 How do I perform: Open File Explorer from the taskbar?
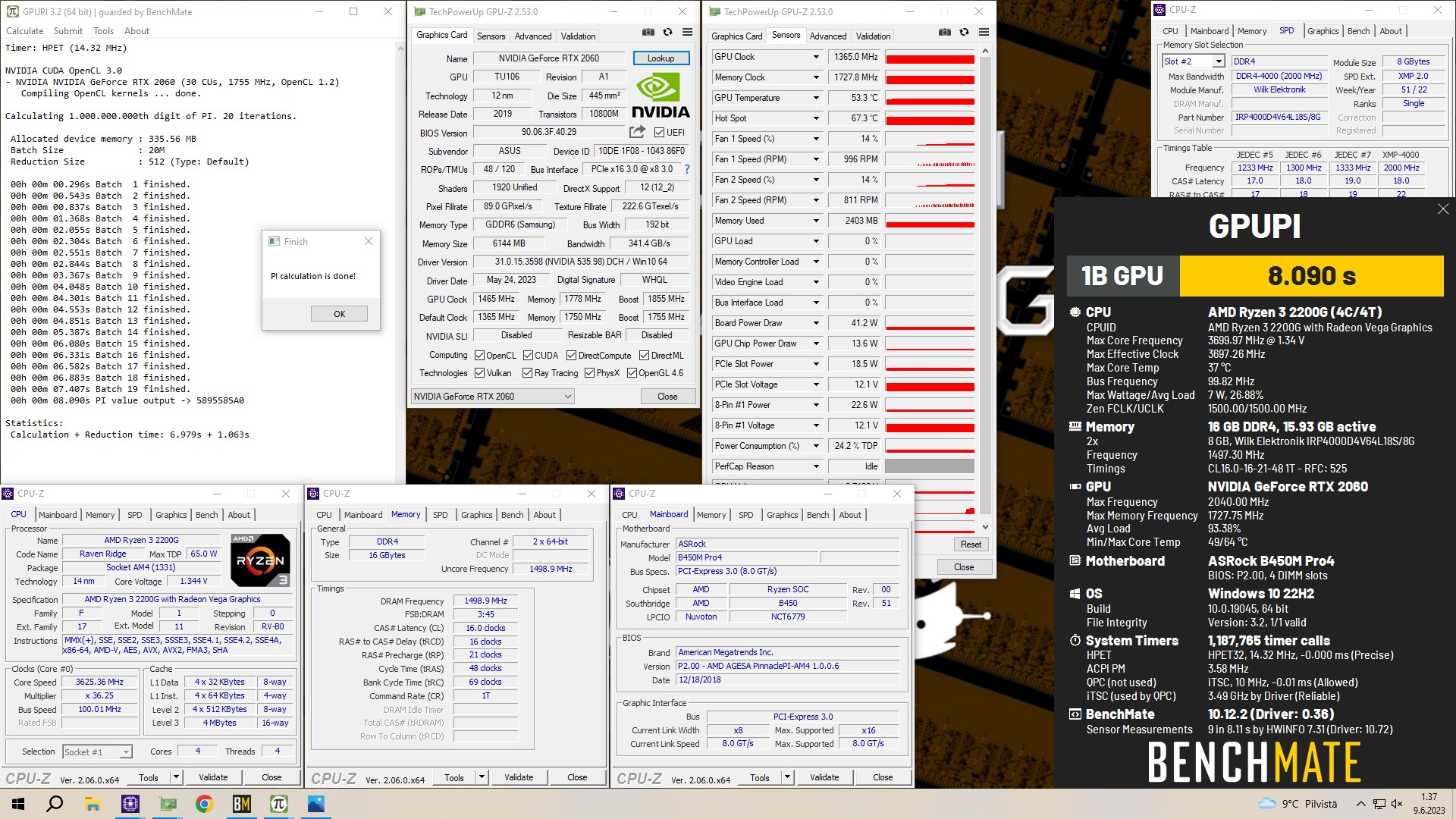[93, 804]
